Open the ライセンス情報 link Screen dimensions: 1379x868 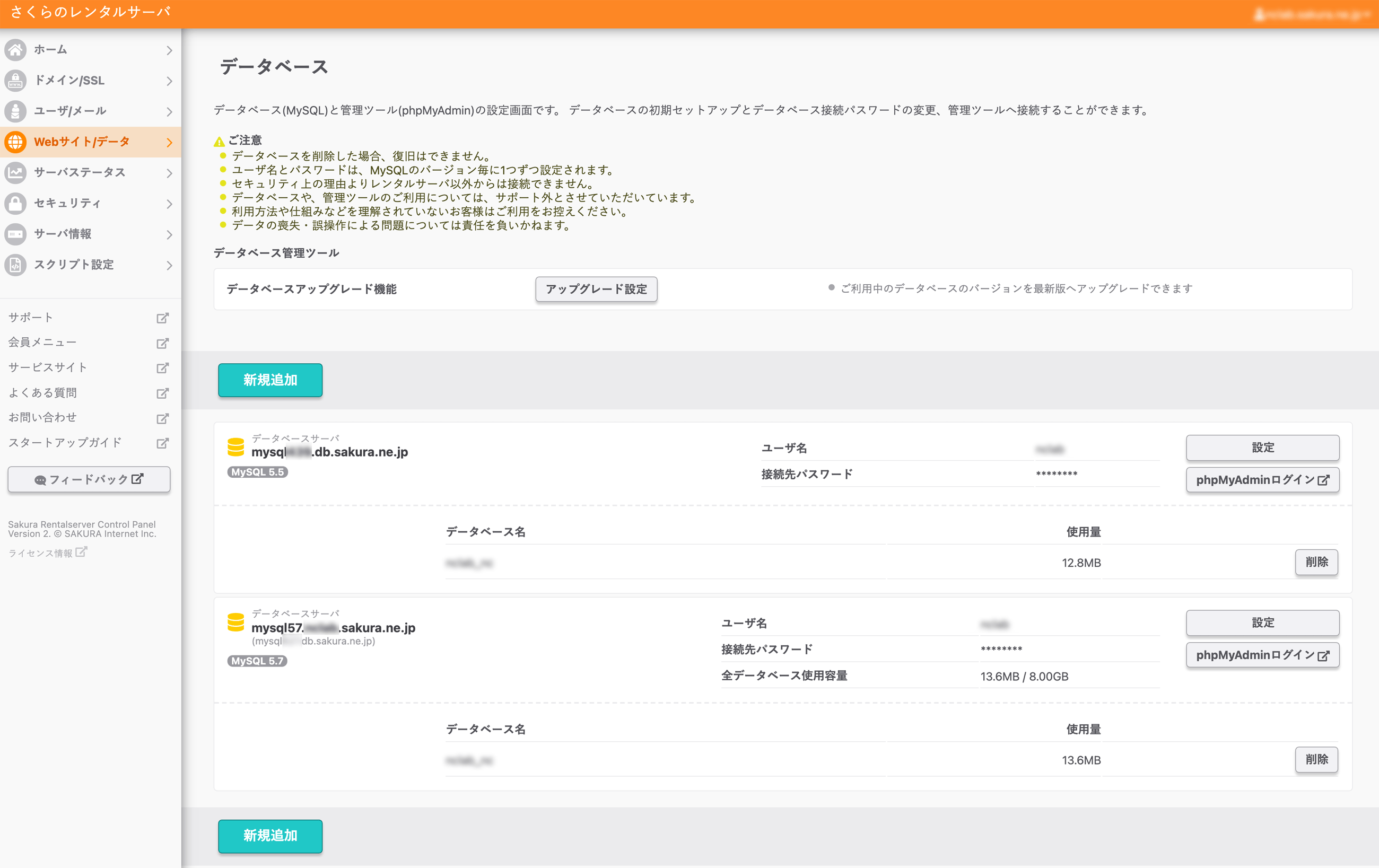click(x=40, y=553)
